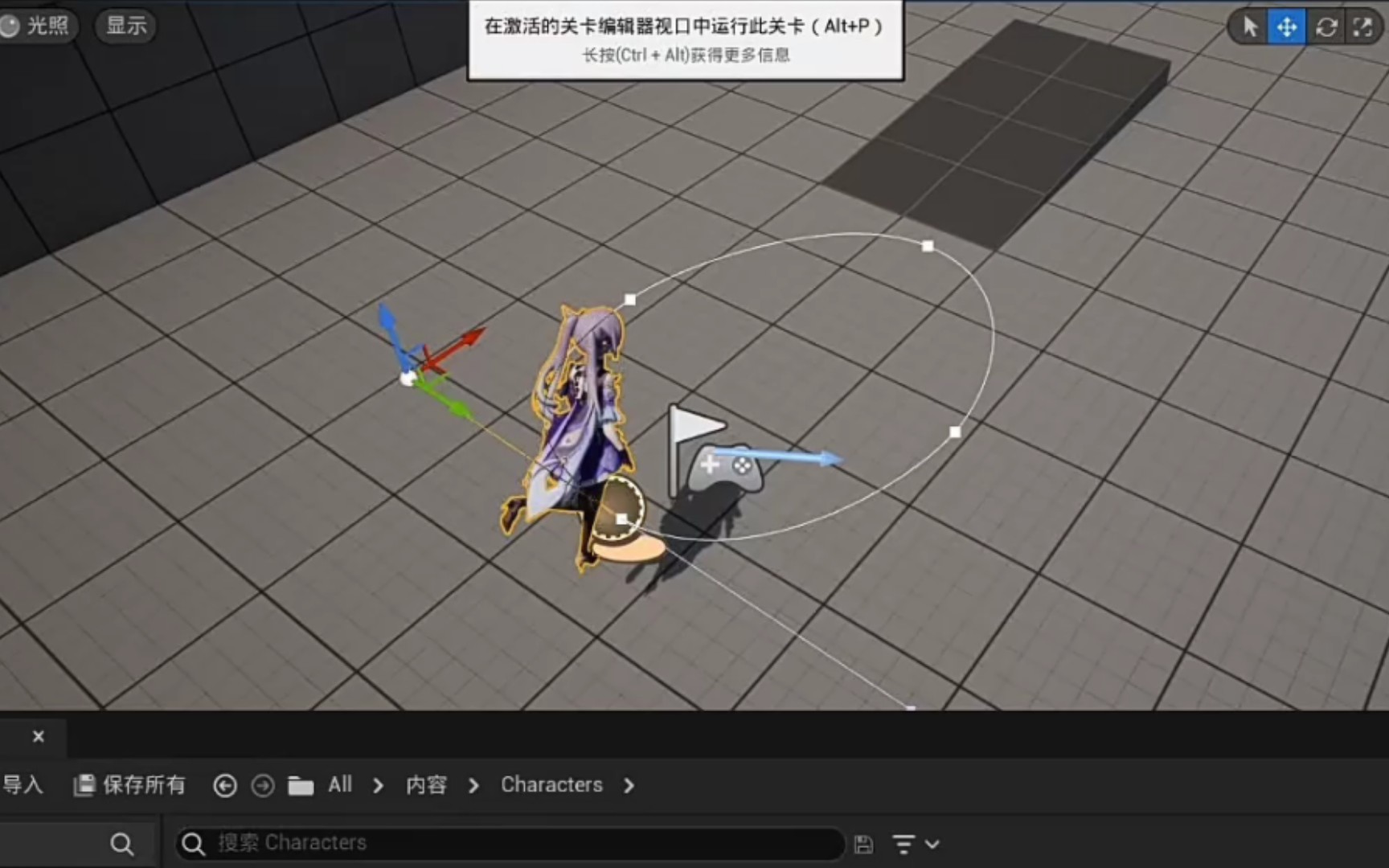Viewport: 1389px width, 868px height.
Task: Activate the select mode arrow tool
Action: [x=1250, y=27]
